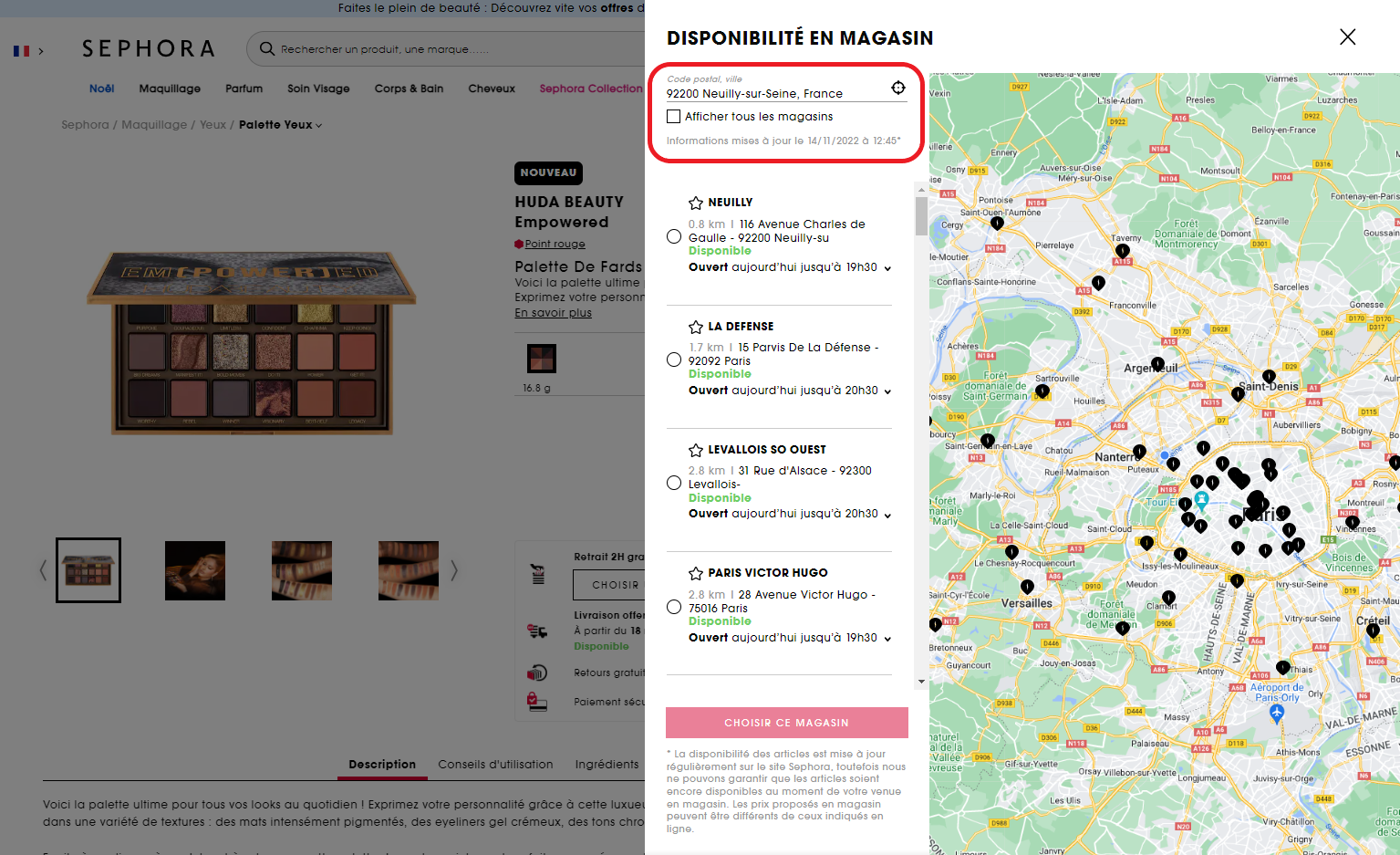Click the 'Choisir ce magasin' button

click(787, 723)
